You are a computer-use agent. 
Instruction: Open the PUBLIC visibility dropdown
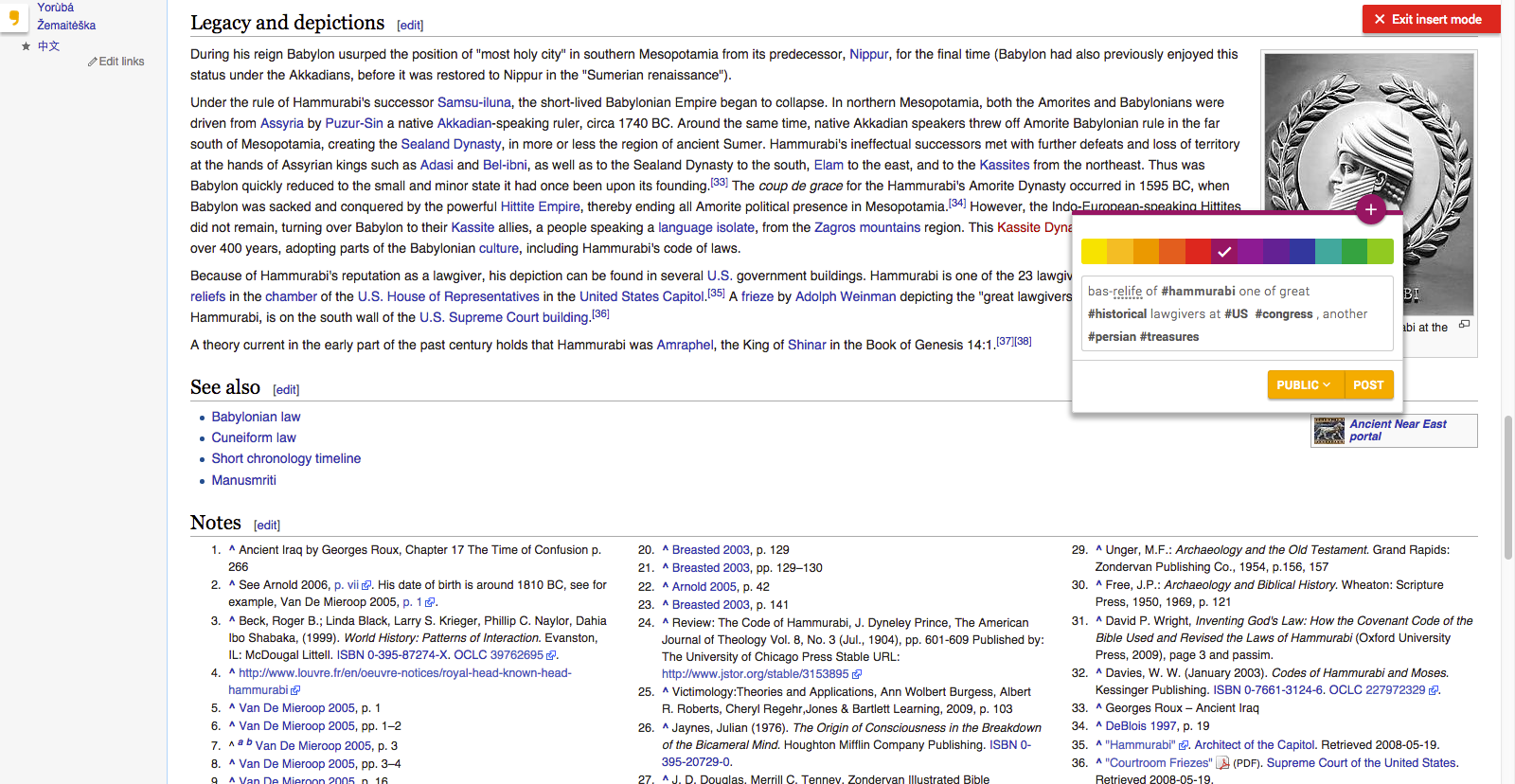[x=1305, y=384]
